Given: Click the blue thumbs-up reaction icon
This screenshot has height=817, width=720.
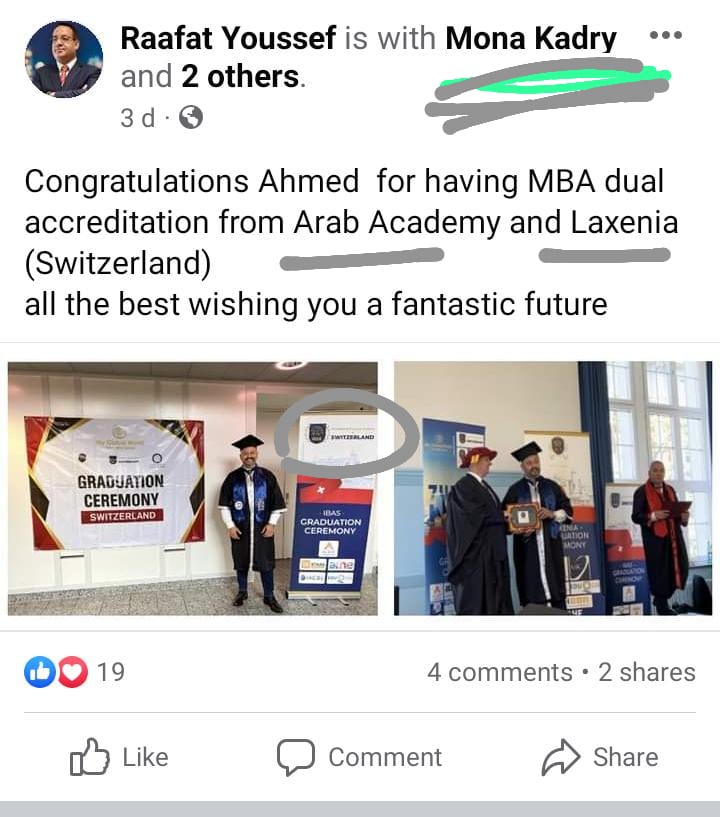Looking at the screenshot, I should [x=40, y=672].
